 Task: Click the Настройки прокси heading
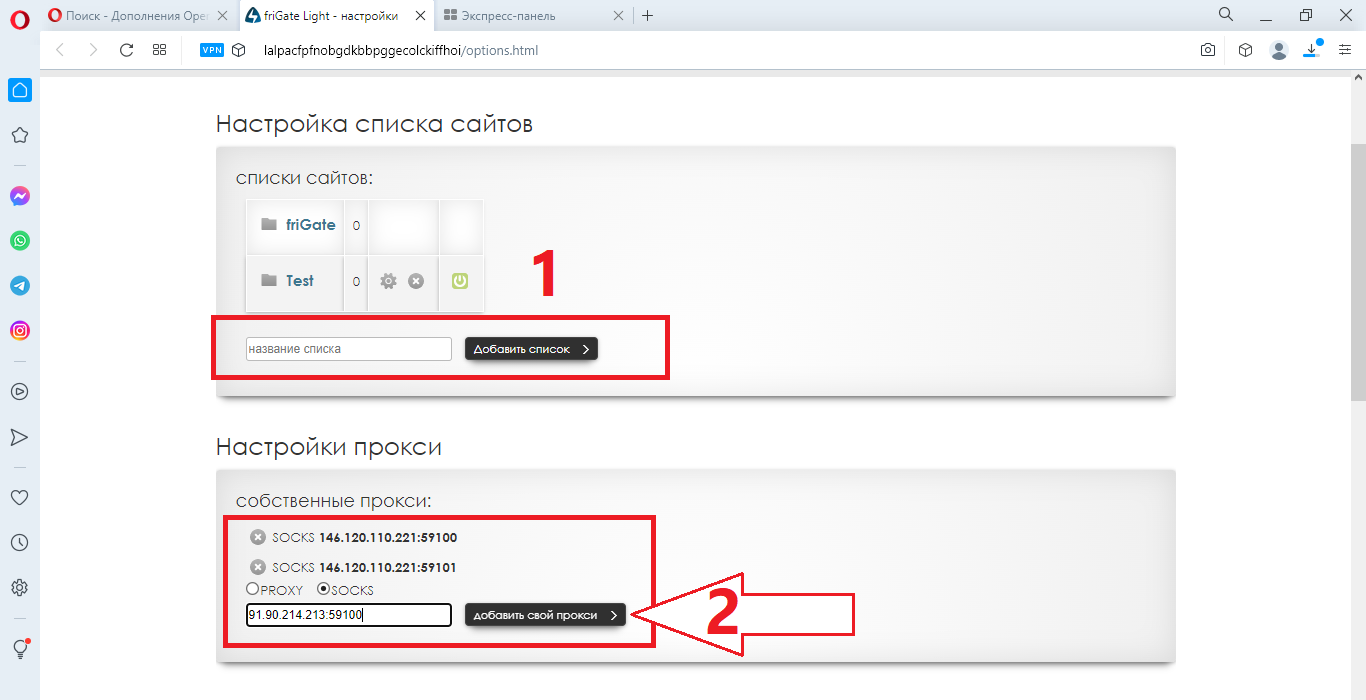point(329,447)
